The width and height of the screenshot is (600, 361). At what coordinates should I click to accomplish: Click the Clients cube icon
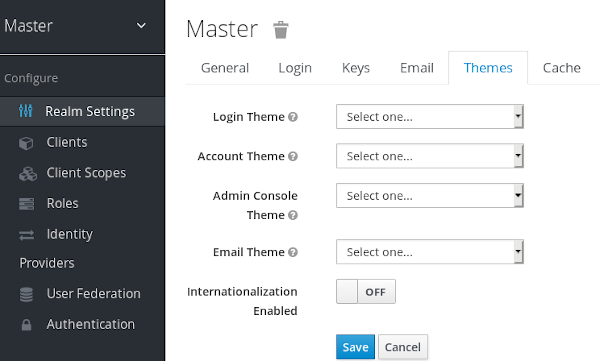point(26,143)
